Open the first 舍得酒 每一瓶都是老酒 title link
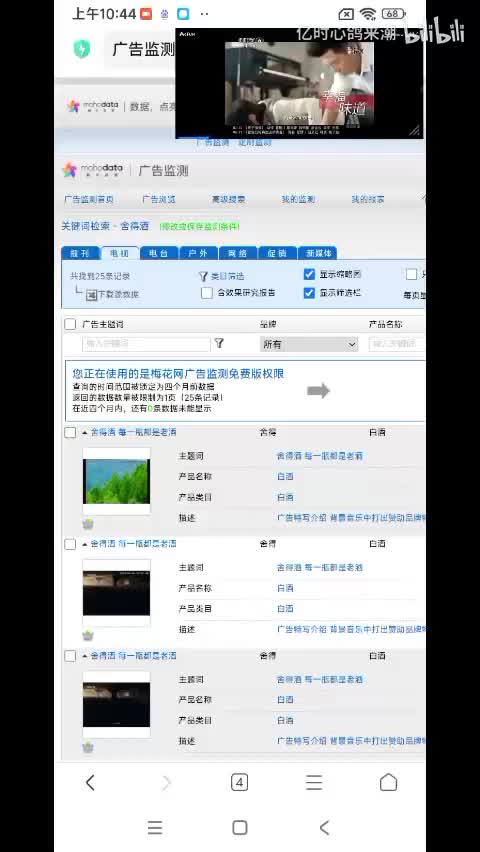 (134, 433)
